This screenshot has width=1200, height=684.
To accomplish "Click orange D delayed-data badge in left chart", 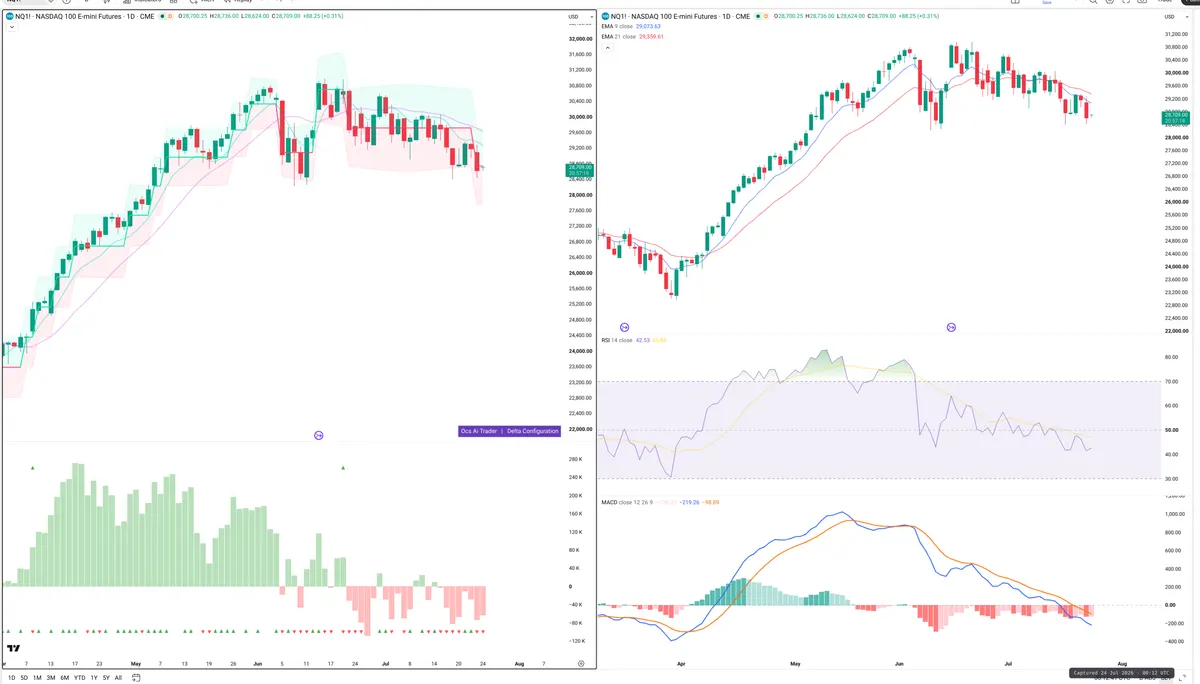I will coord(170,17).
